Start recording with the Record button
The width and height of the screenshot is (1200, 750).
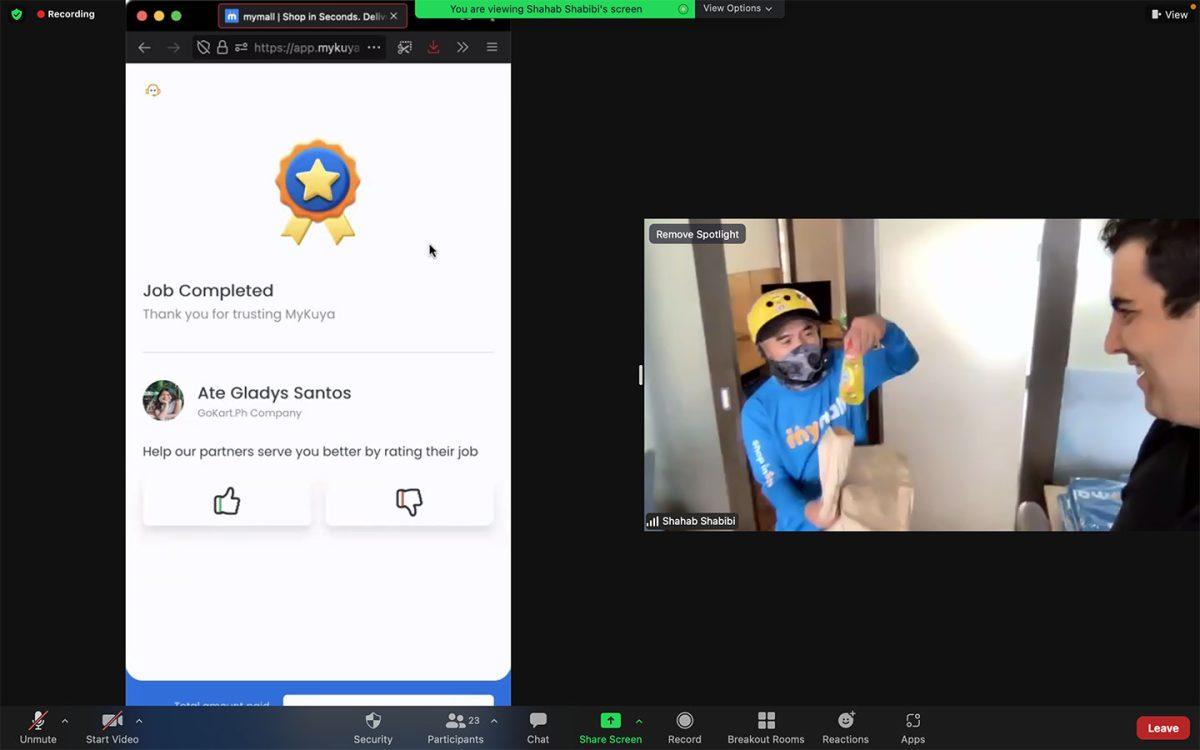click(x=684, y=726)
